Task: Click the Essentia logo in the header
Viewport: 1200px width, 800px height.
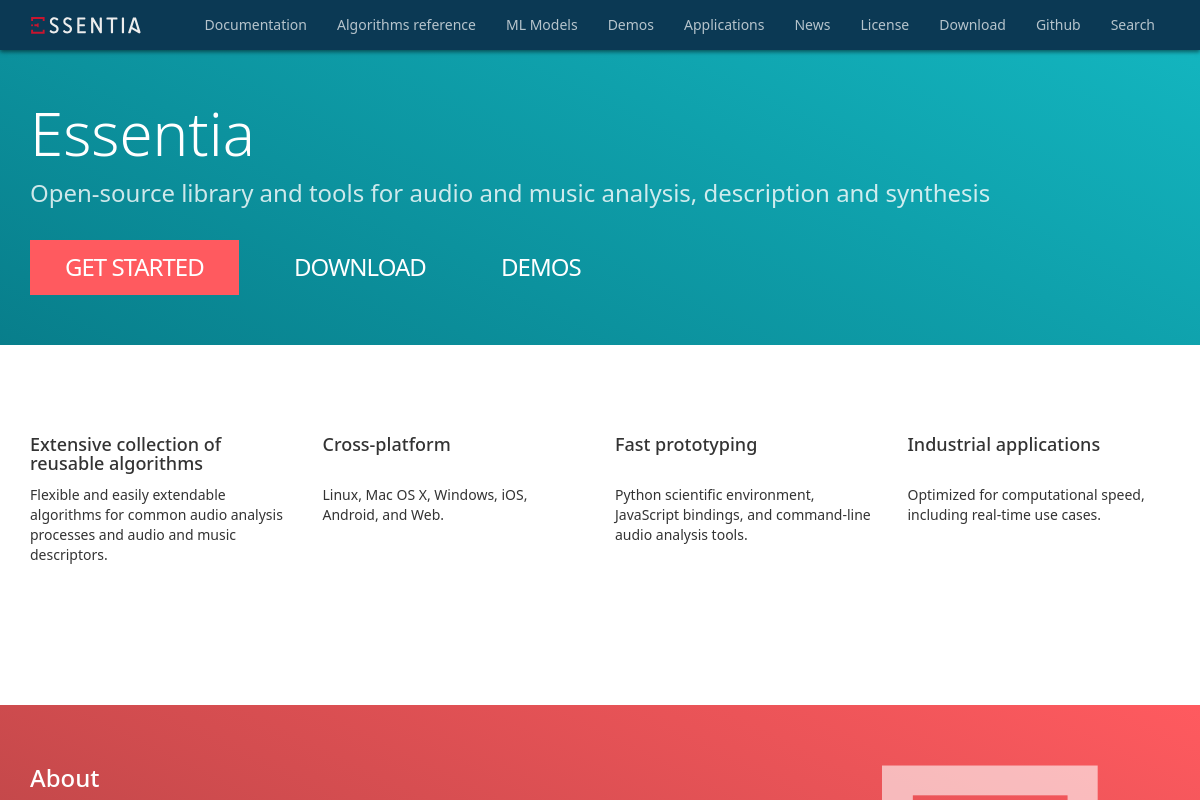Action: tap(86, 25)
